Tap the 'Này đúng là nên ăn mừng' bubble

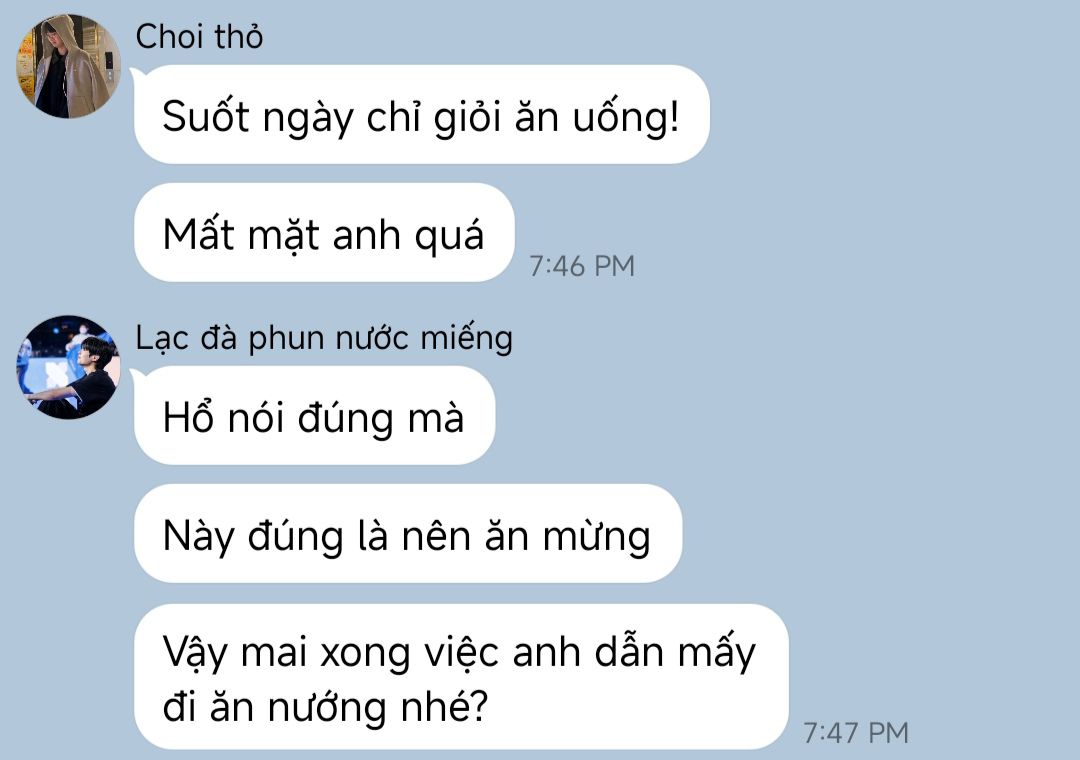(x=408, y=534)
